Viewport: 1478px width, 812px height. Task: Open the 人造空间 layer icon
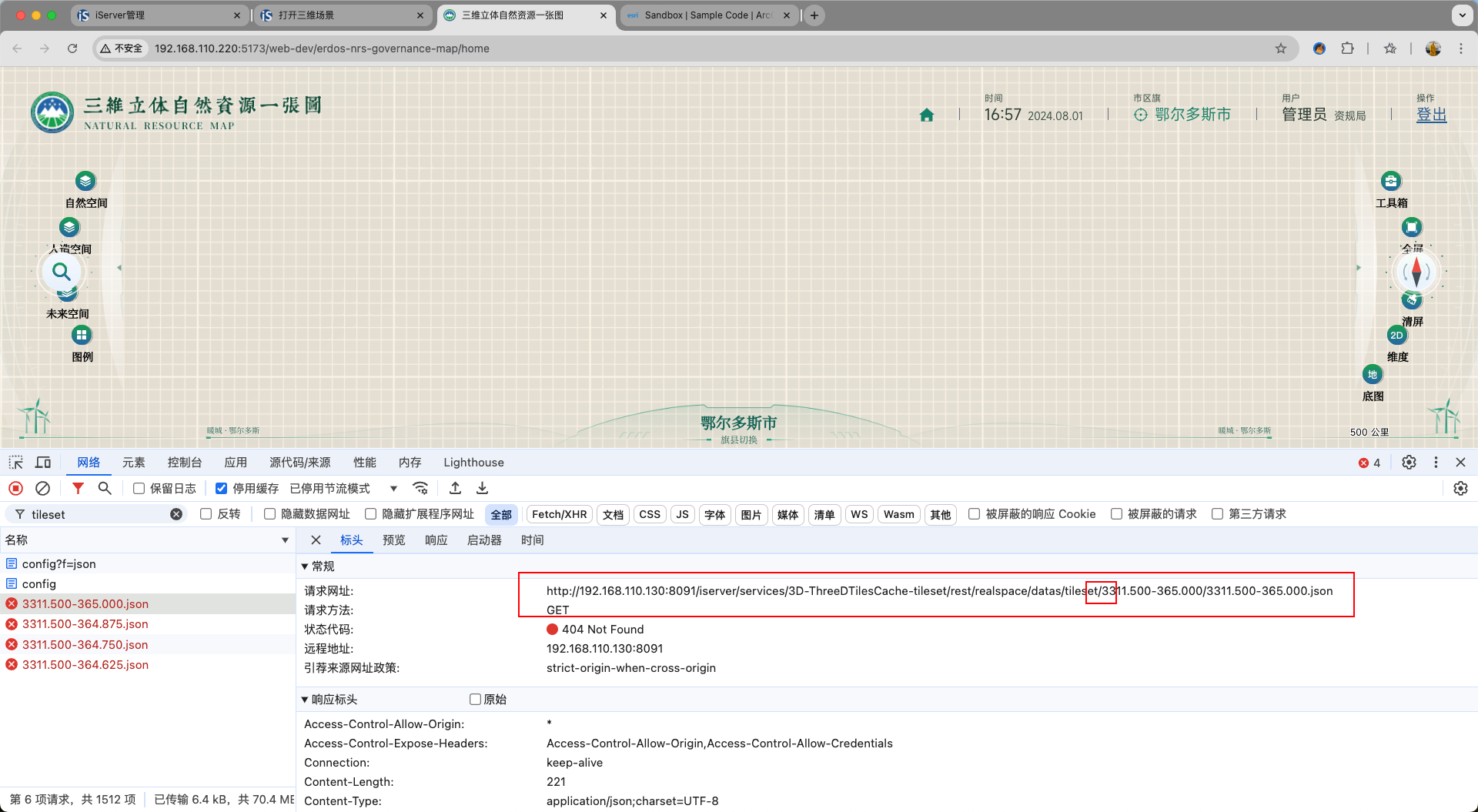point(69,227)
